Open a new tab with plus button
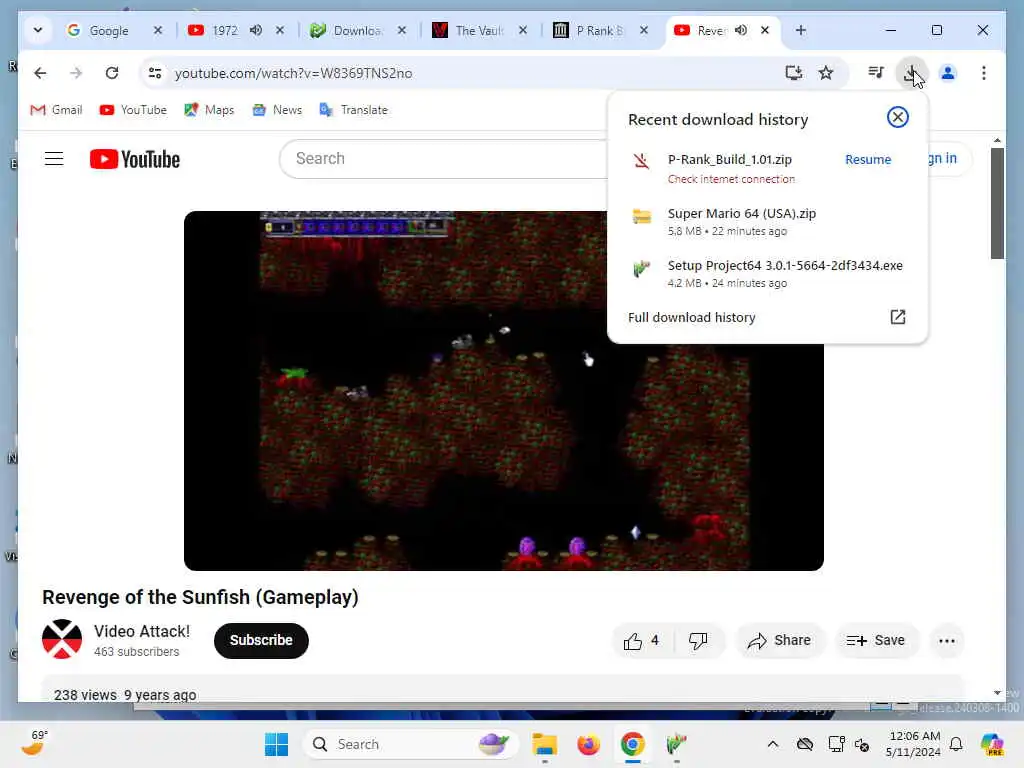 pos(801,30)
